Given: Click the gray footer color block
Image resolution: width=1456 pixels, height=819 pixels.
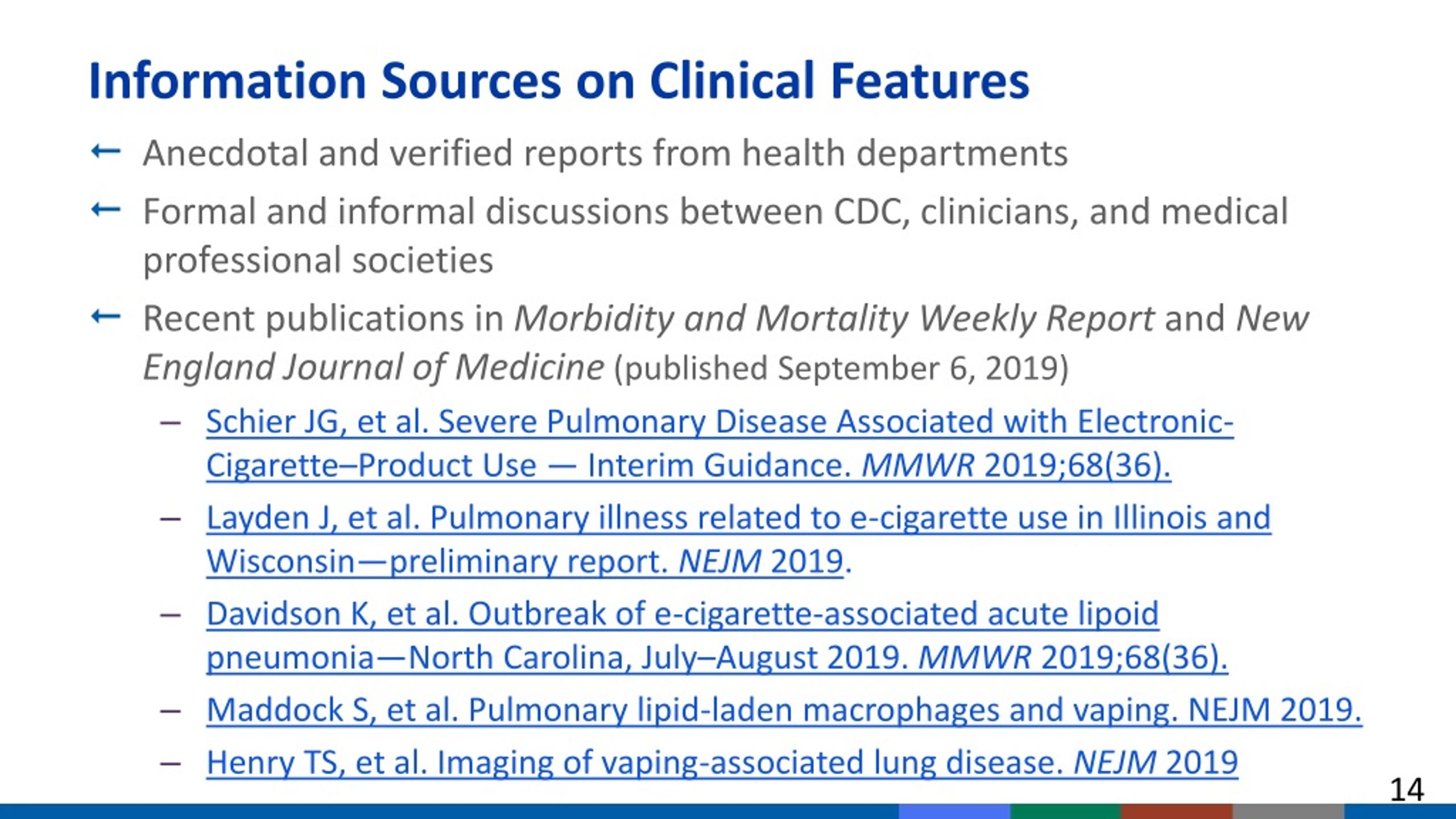Looking at the screenshot, I should (1288, 812).
